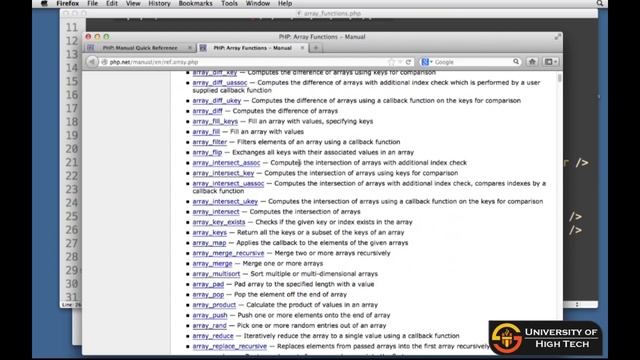This screenshot has width=640, height=360.
Task: Open the View menu
Action: click(x=133, y=4)
